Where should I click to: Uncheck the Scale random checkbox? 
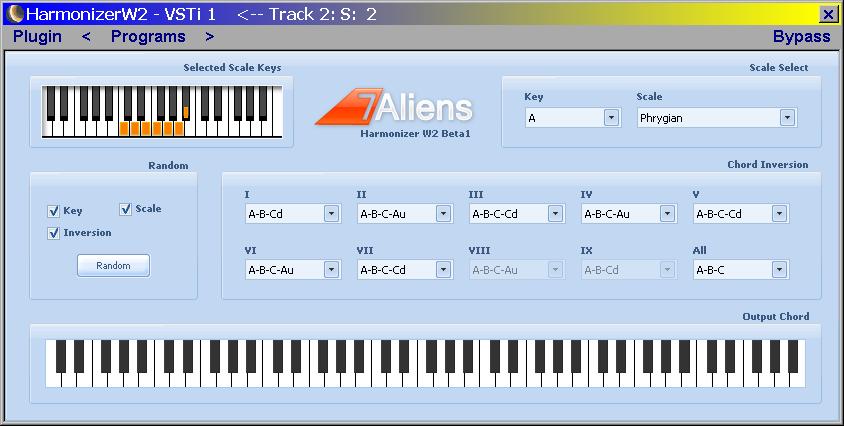125,209
